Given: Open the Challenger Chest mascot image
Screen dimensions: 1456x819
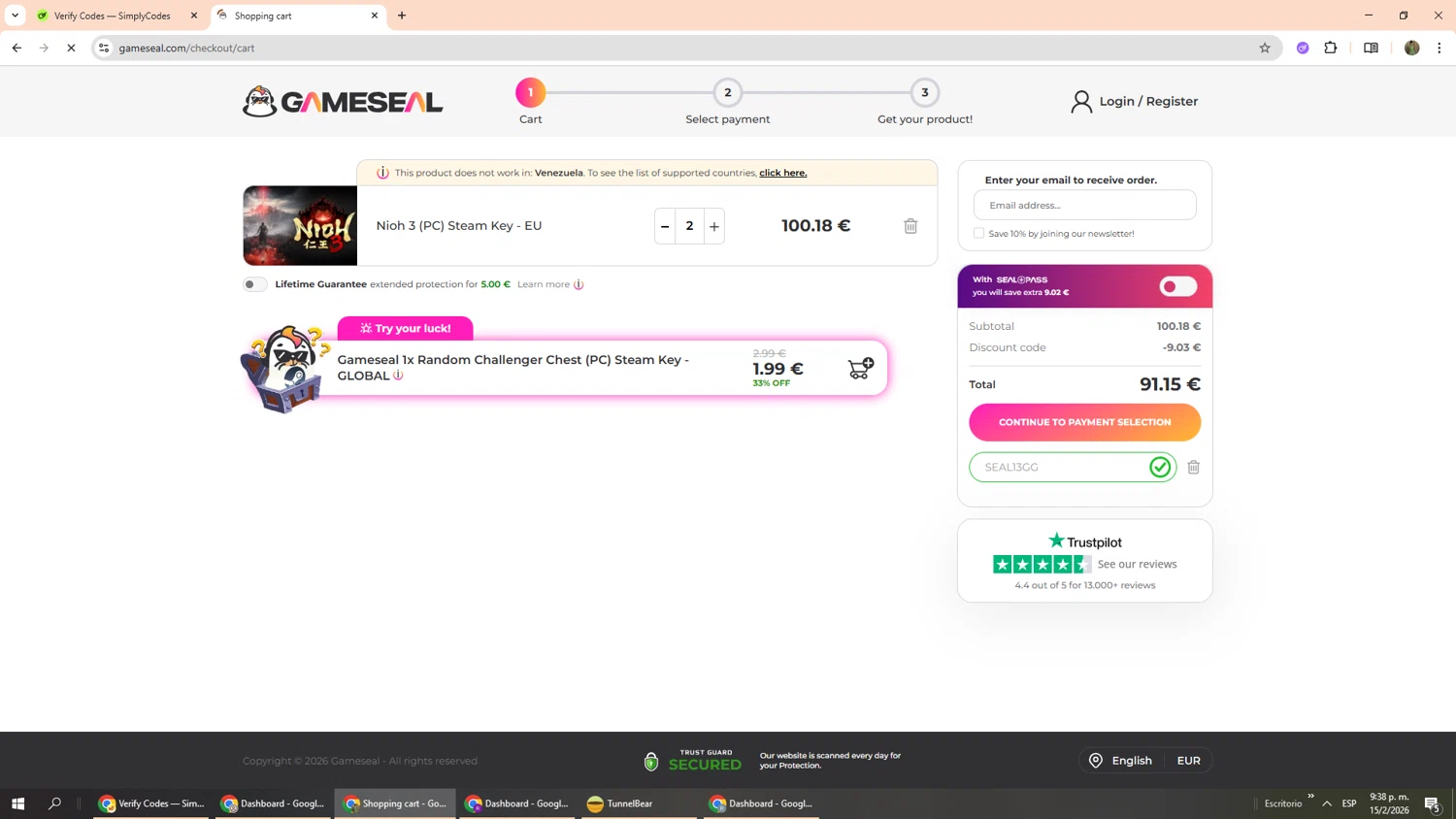Looking at the screenshot, I should click(x=284, y=369).
